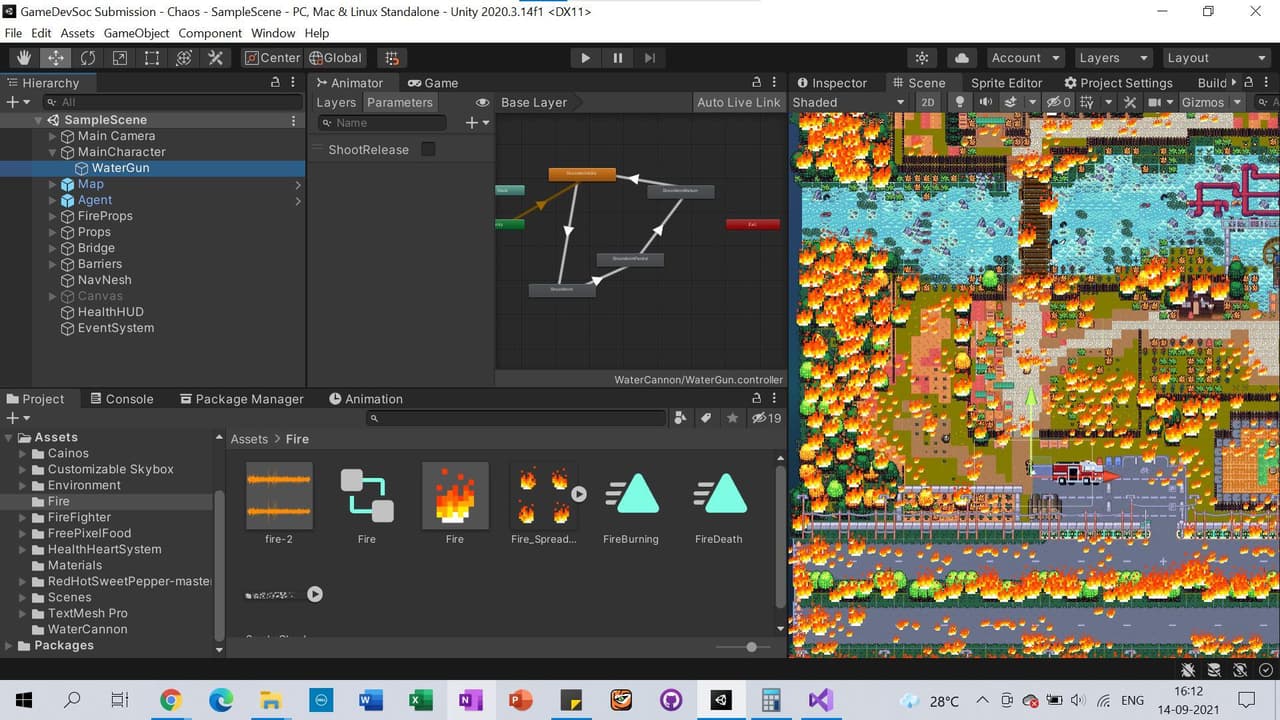The image size is (1280, 720).
Task: Toggle 2D view mode in Scene
Action: coord(928,102)
